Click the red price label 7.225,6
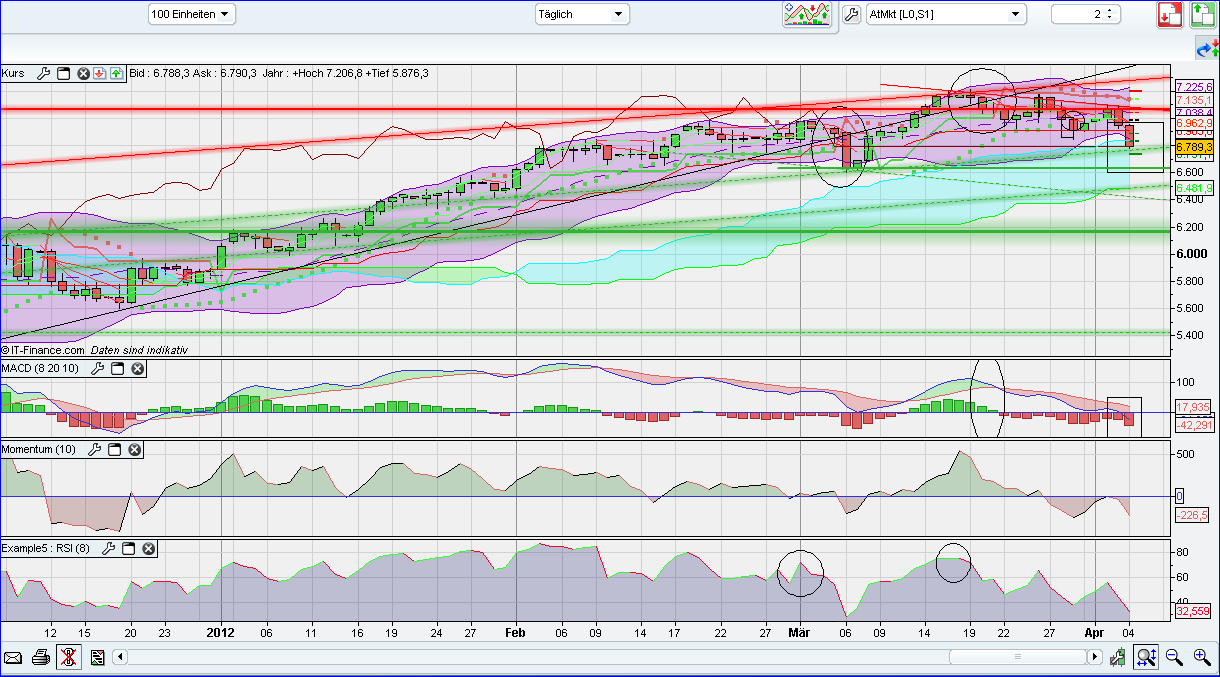The height and width of the screenshot is (677, 1220). click(1194, 87)
